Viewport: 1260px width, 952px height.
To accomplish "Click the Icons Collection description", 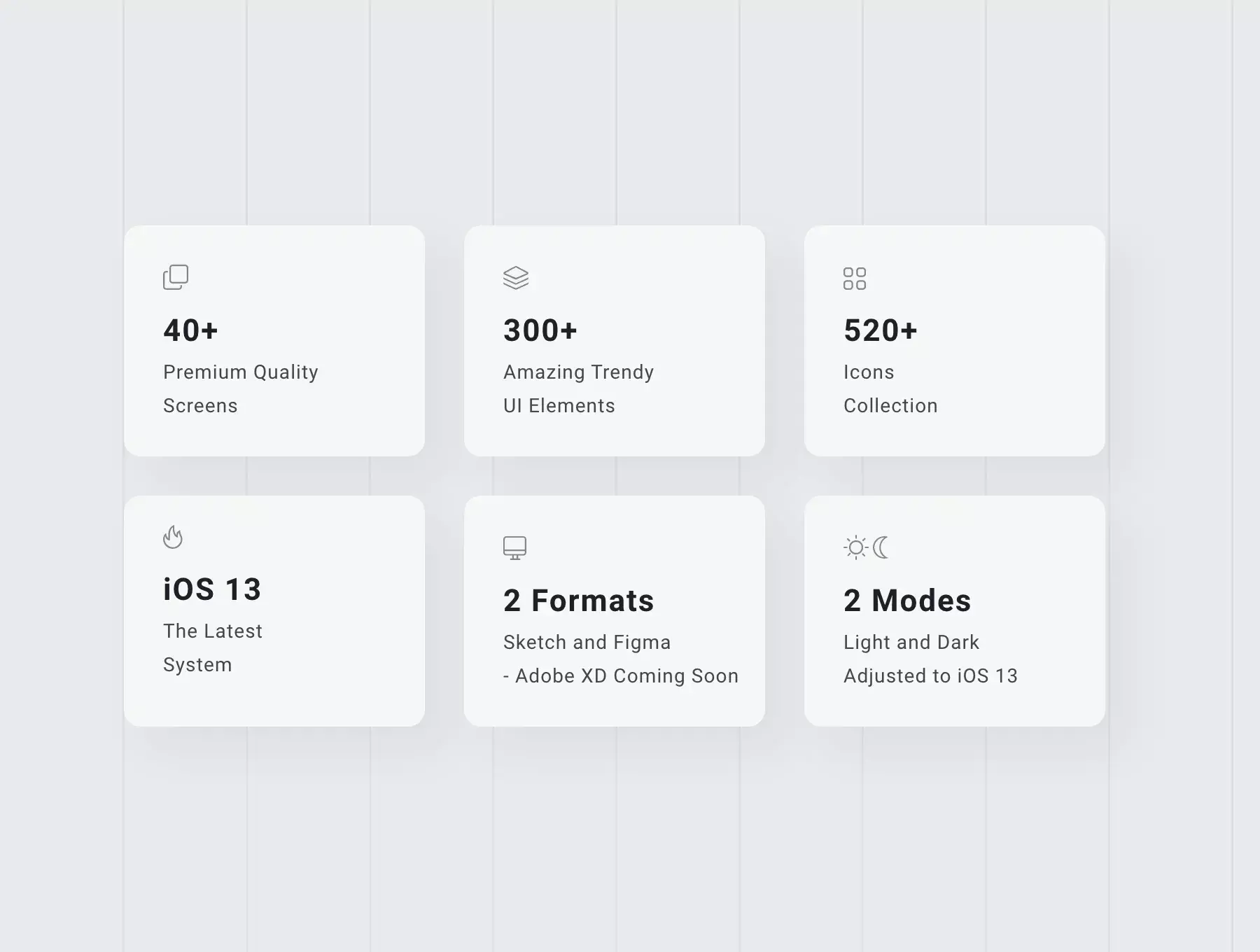I will (890, 388).
